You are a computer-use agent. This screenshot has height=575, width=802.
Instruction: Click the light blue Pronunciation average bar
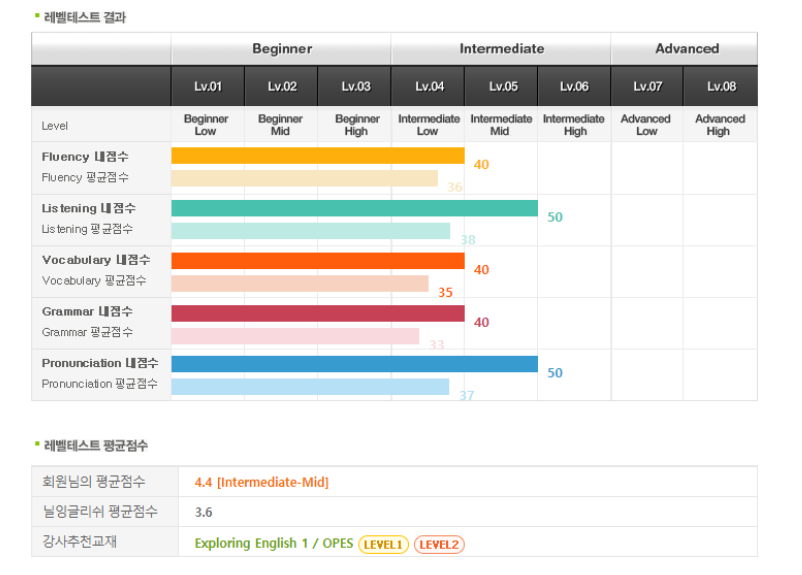310,386
